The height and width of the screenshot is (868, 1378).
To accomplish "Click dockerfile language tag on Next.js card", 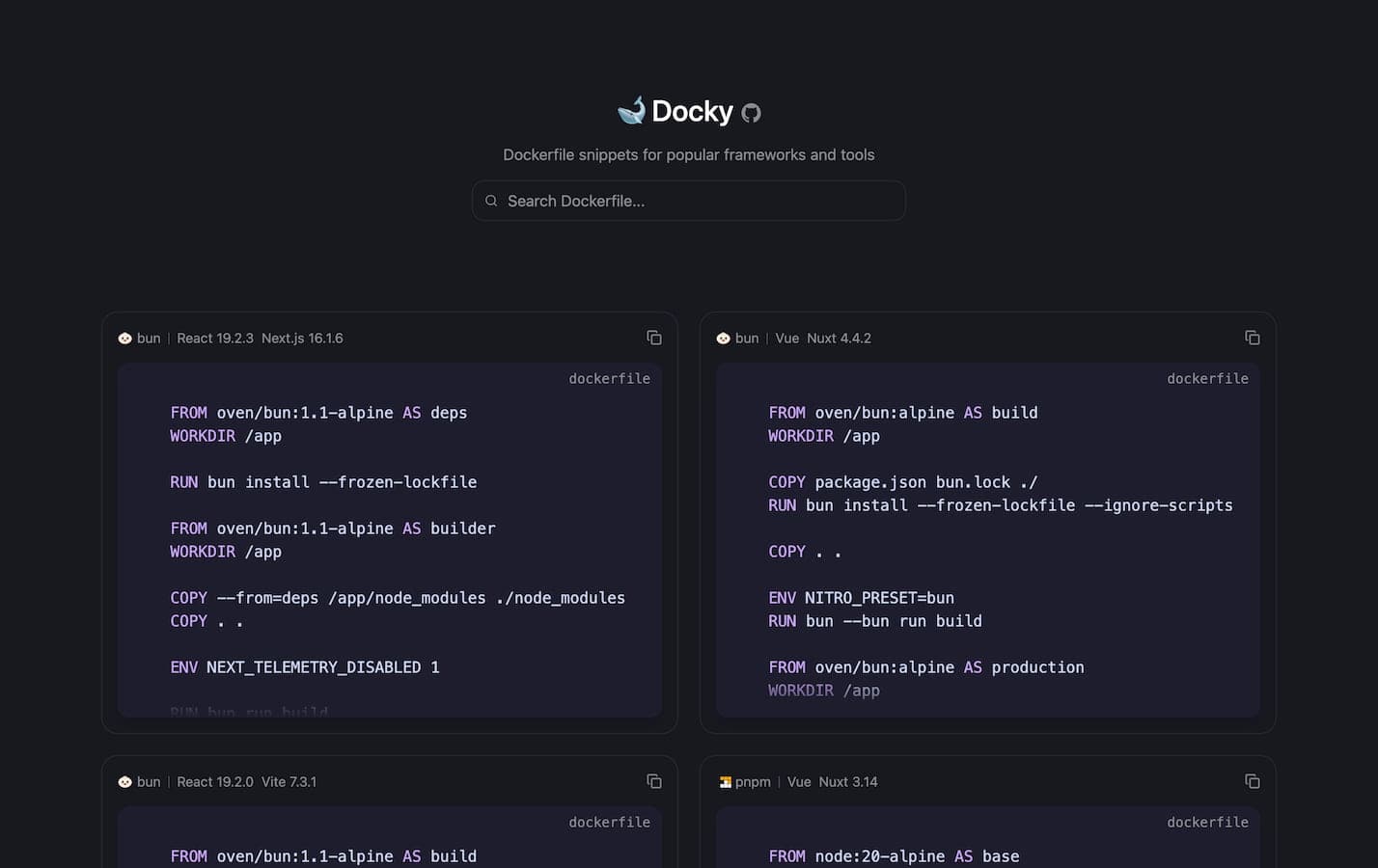I will [609, 379].
